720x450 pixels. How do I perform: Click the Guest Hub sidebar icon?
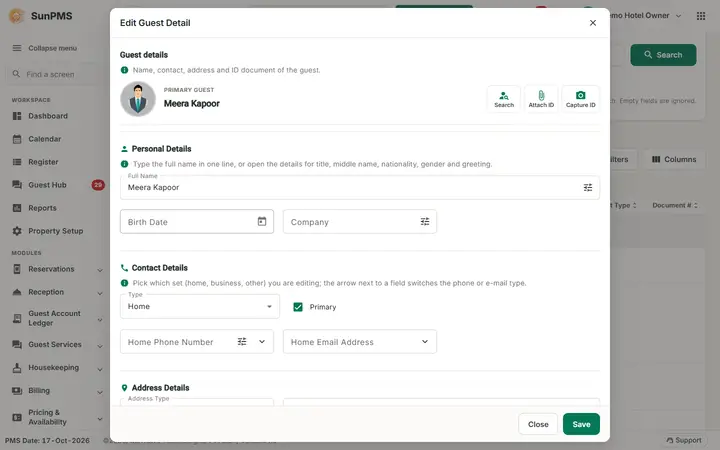pos(17,185)
